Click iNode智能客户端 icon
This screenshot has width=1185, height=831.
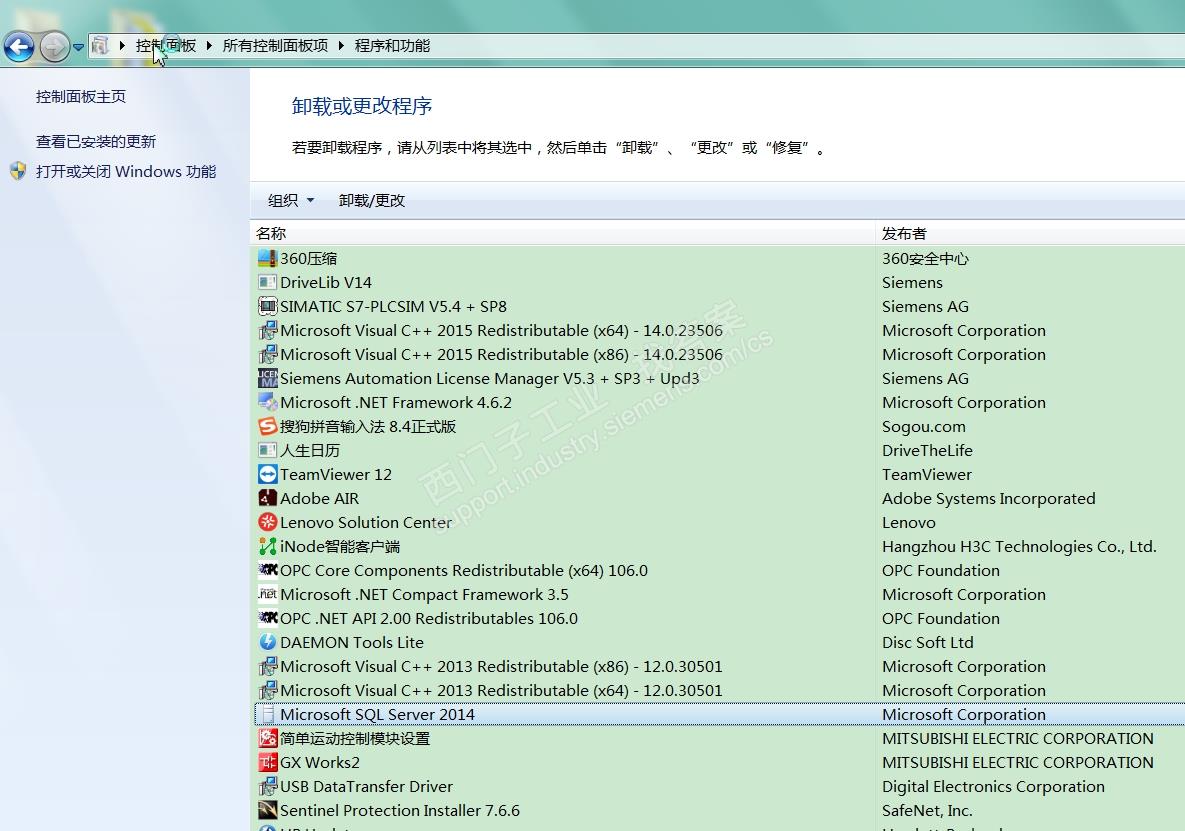point(268,546)
